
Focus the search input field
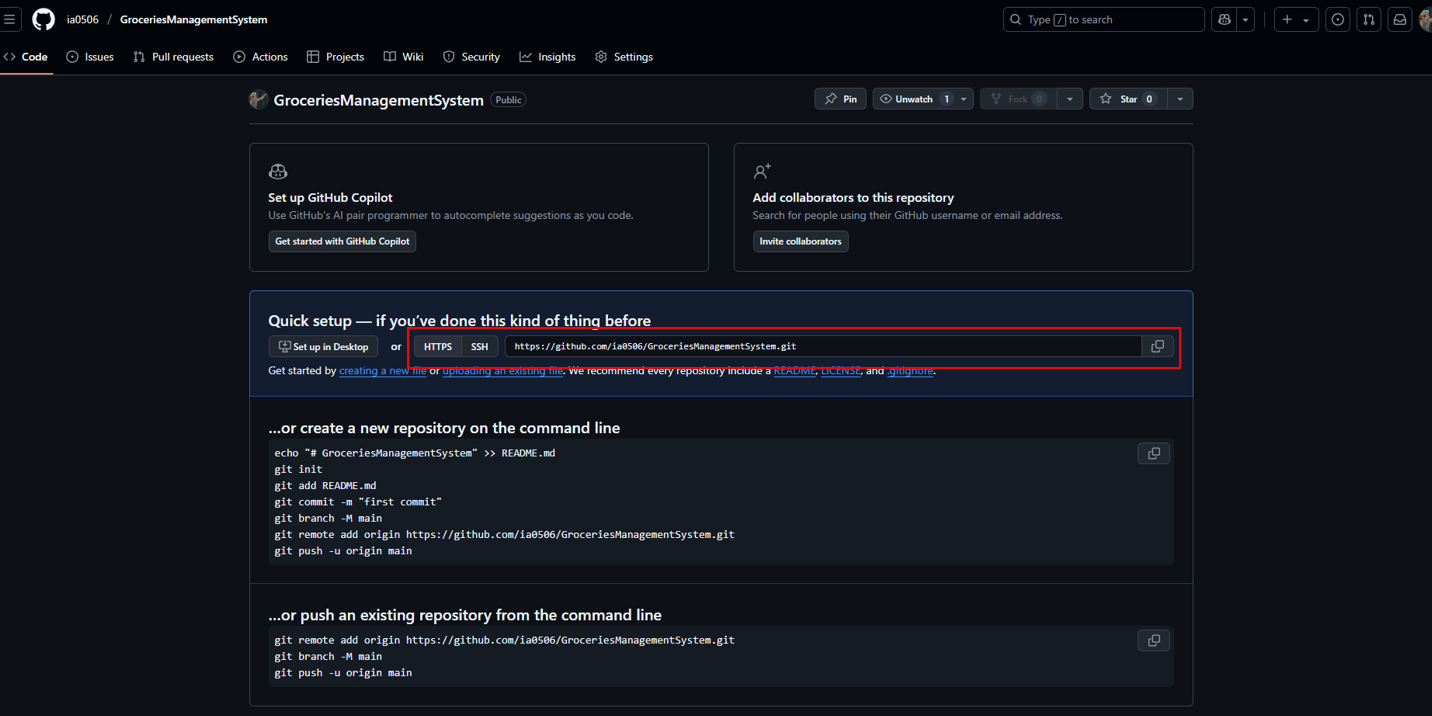tap(1100, 19)
